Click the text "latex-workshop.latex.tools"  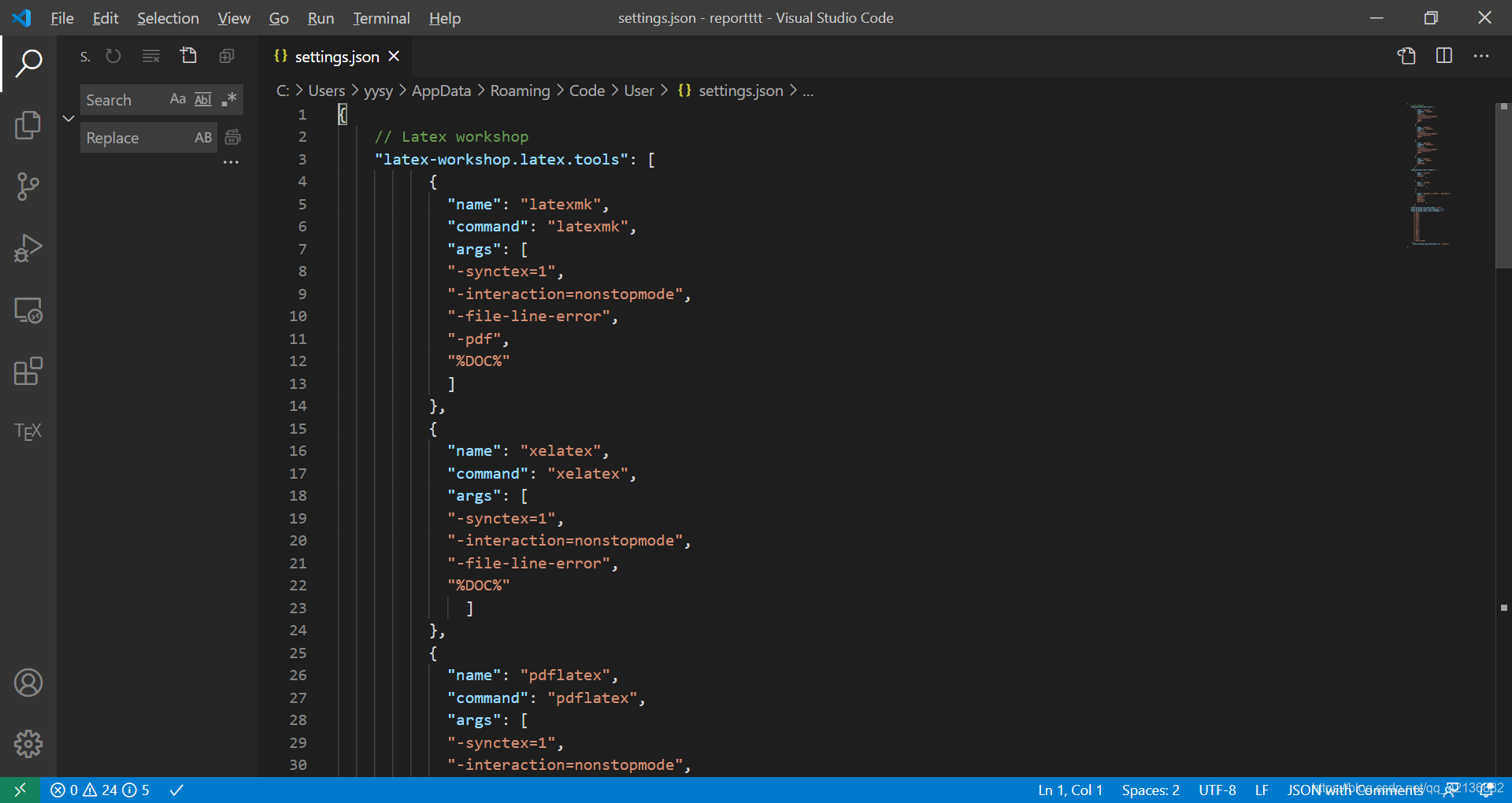tap(501, 159)
